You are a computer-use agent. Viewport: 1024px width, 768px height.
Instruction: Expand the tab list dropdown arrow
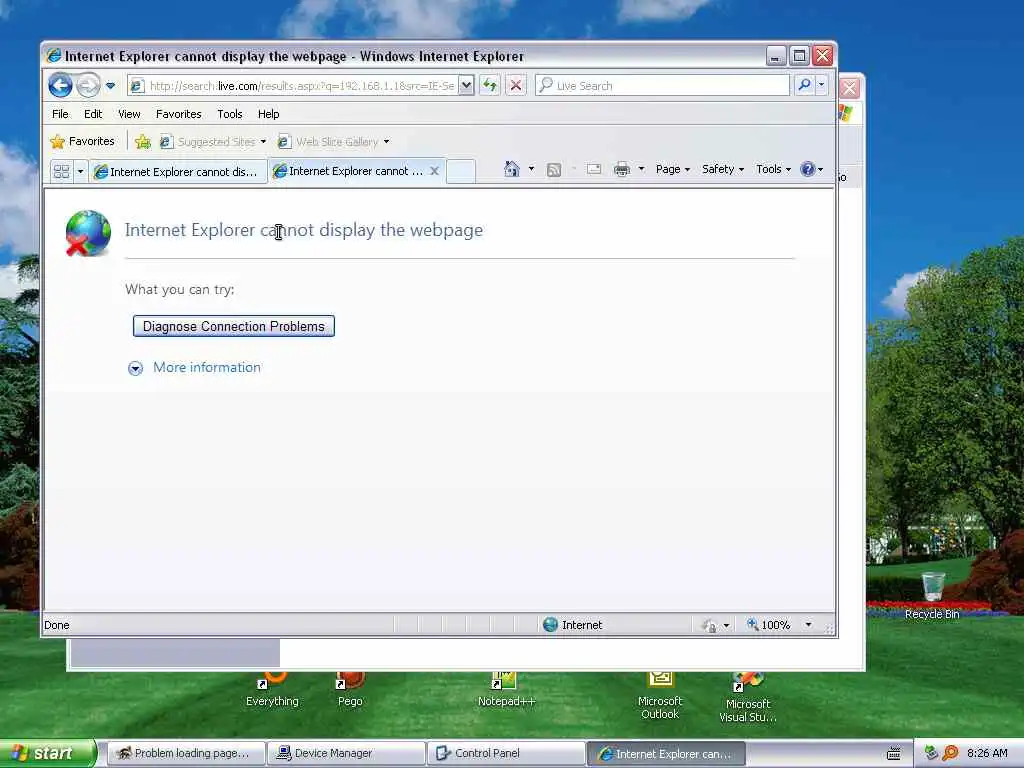tap(80, 172)
